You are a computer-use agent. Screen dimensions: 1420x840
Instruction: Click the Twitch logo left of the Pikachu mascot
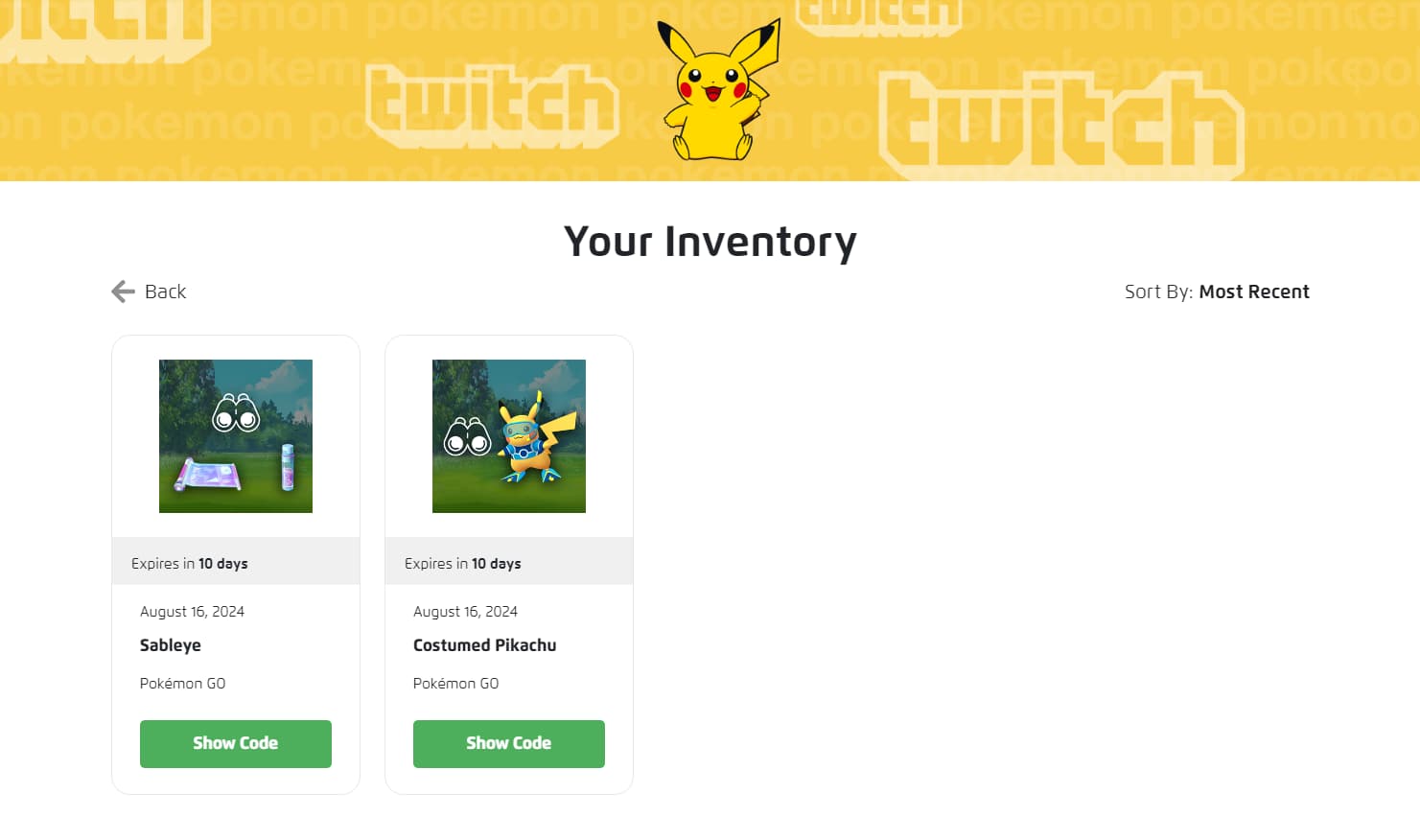click(x=492, y=103)
